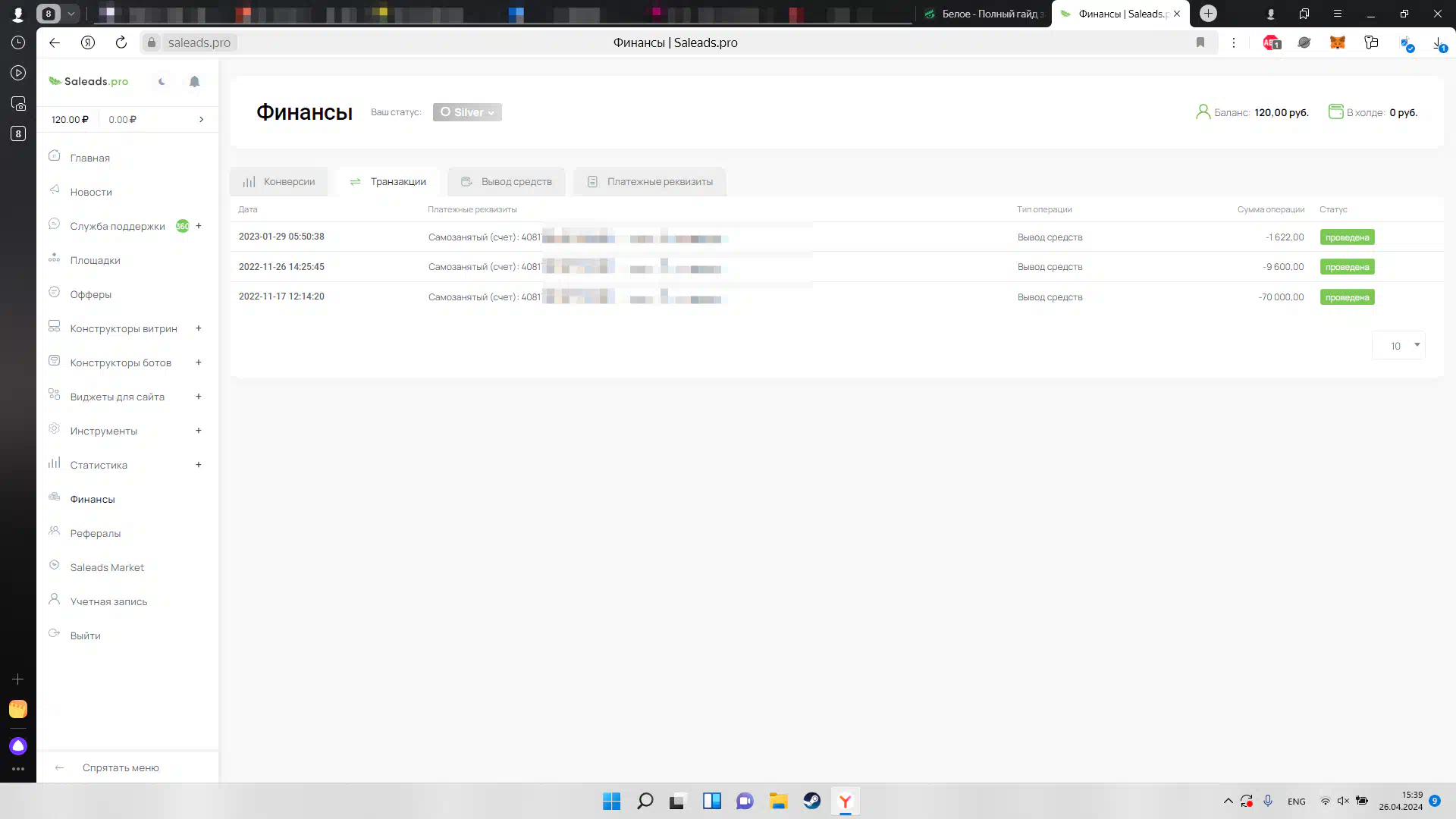Open File Explorer from taskbar
The width and height of the screenshot is (1456, 819).
tap(778, 801)
